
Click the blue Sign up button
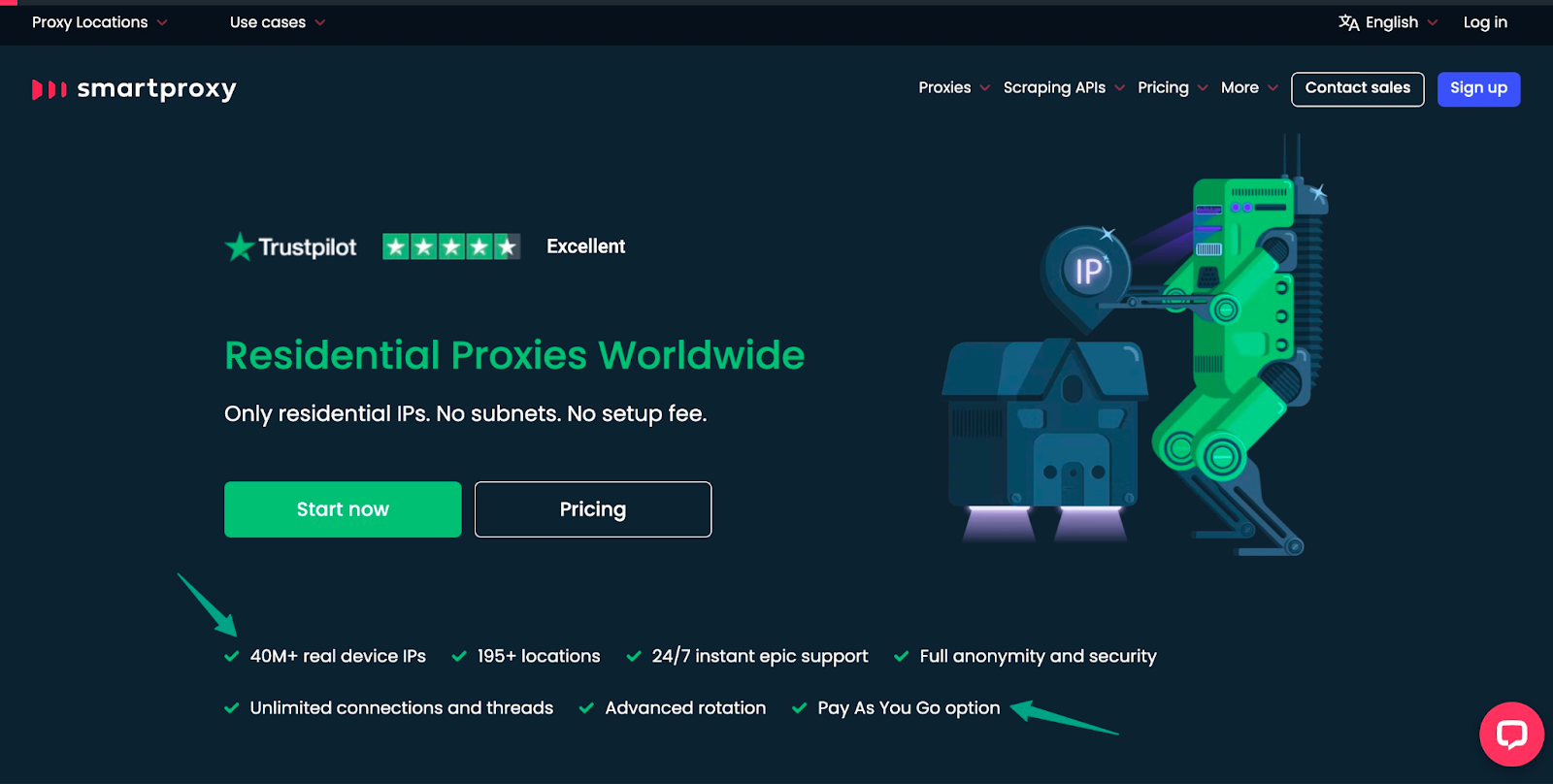(1478, 89)
